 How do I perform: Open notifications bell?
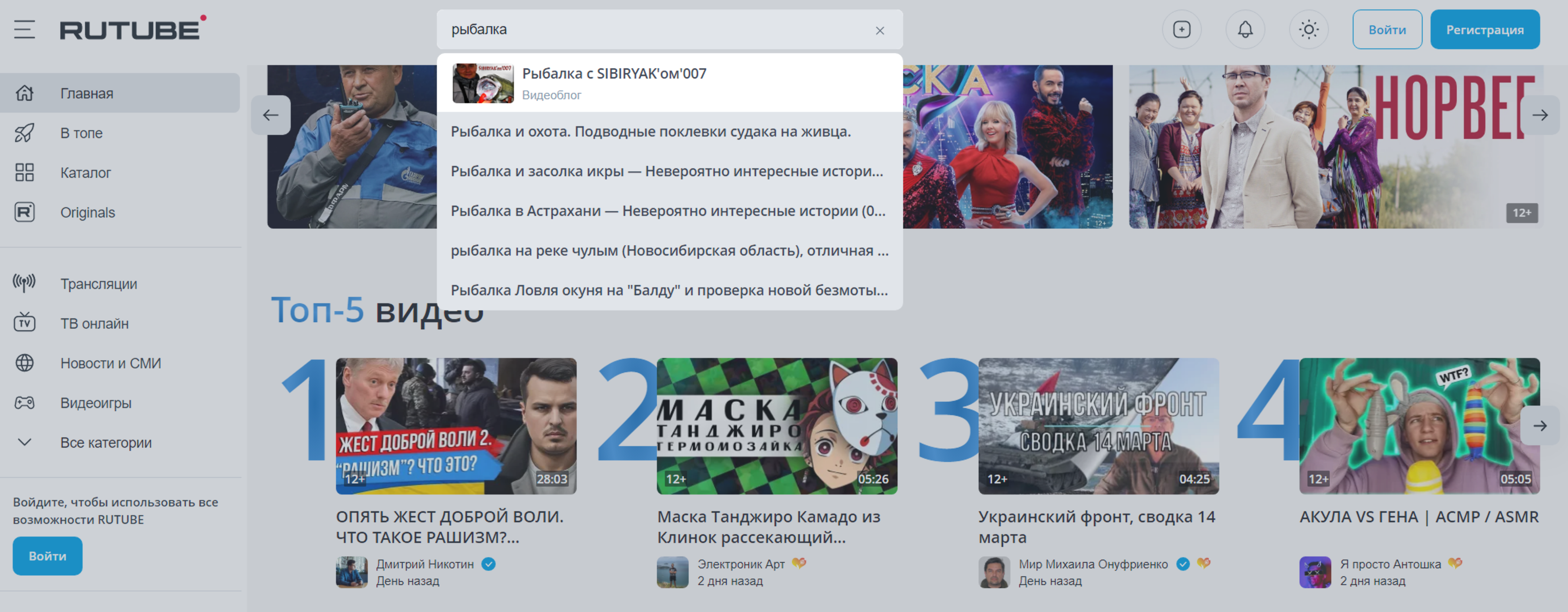[1245, 29]
